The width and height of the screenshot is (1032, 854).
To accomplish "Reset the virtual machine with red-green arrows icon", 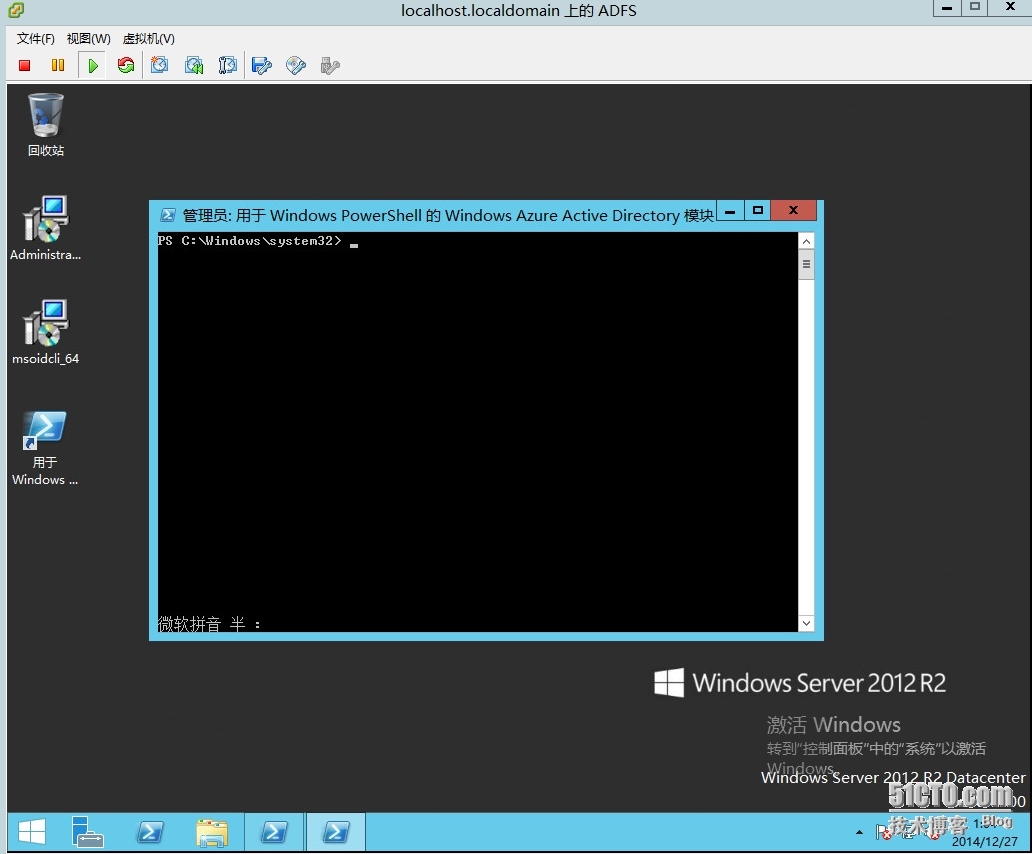I will tap(126, 65).
